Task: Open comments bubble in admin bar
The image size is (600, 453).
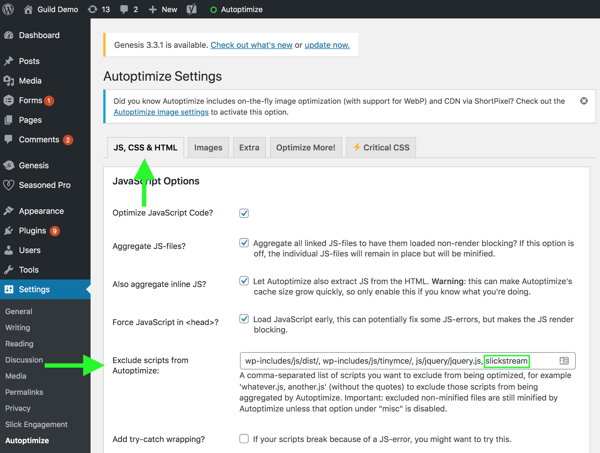Action: click(x=124, y=9)
